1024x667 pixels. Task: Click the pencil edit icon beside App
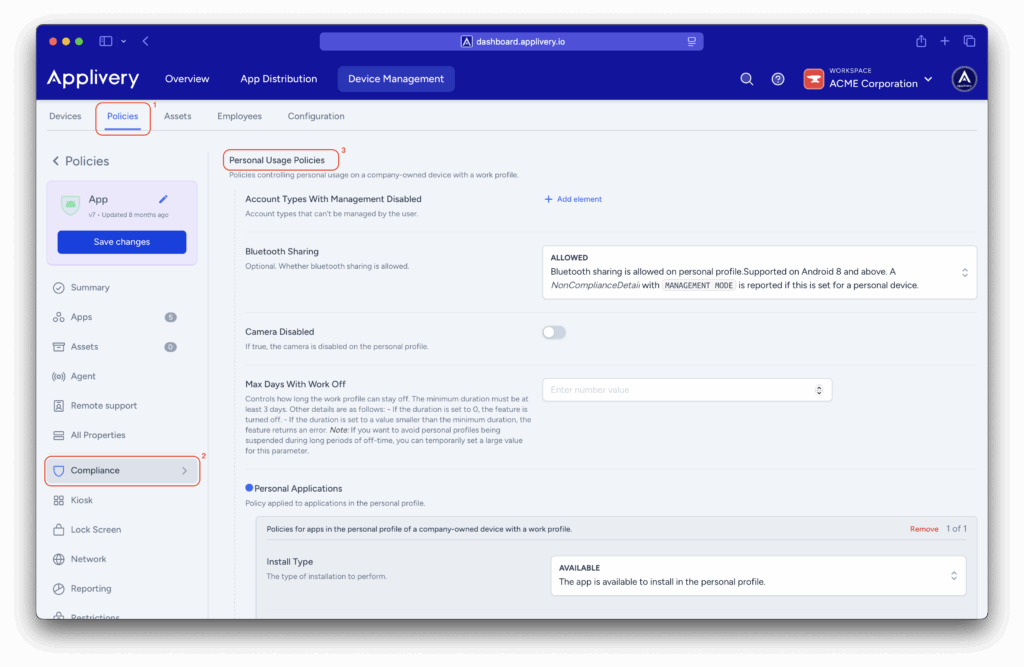[x=163, y=199]
